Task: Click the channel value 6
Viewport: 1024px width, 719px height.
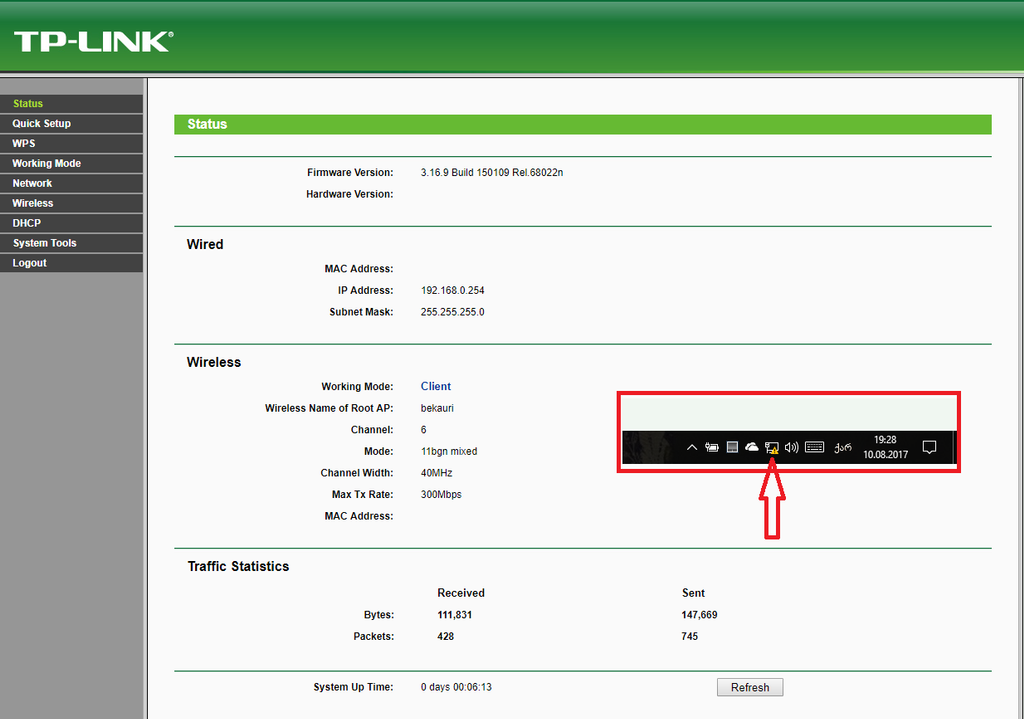Action: point(424,430)
